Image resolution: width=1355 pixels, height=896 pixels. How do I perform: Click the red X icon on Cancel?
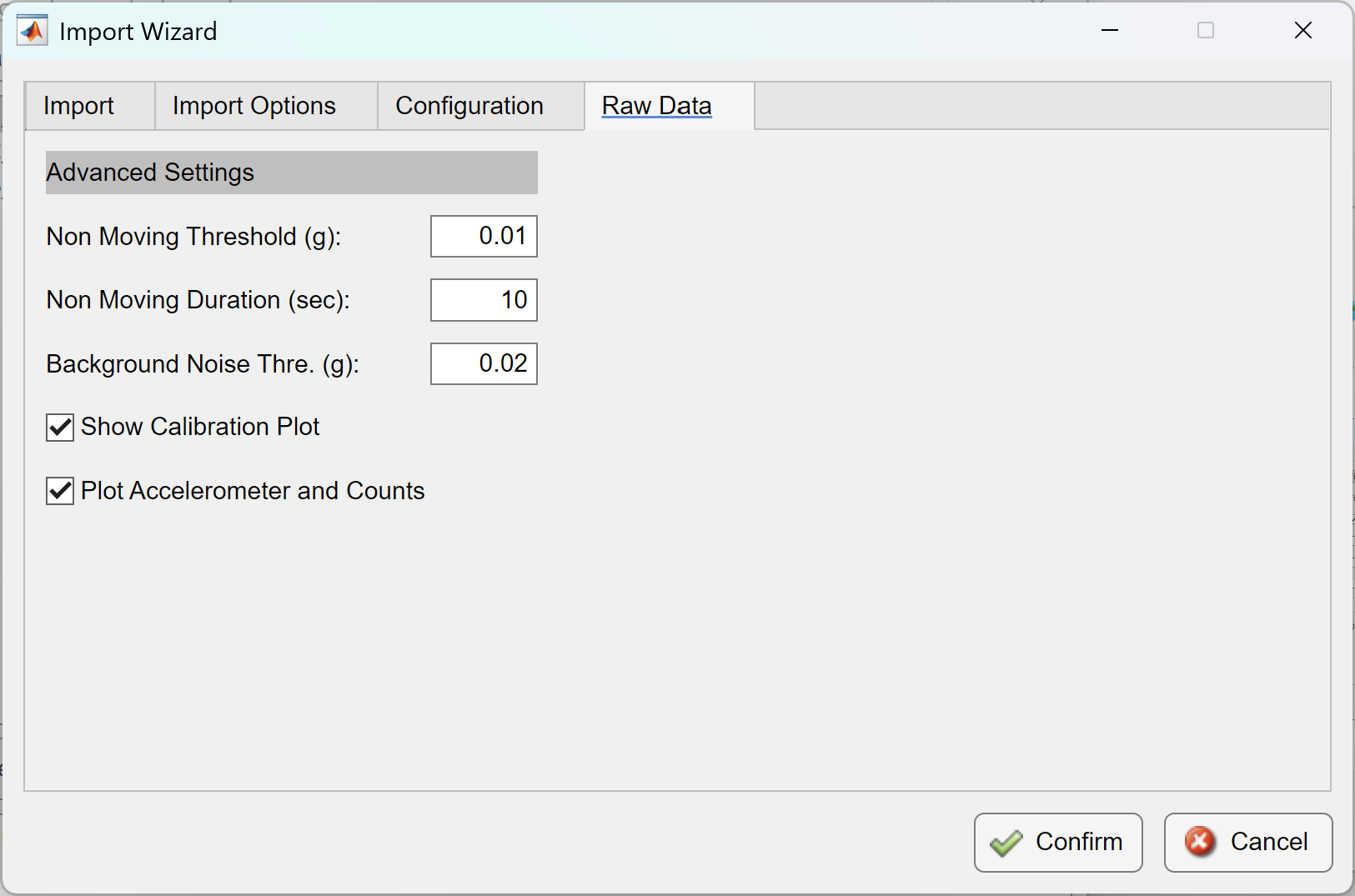click(x=1199, y=842)
